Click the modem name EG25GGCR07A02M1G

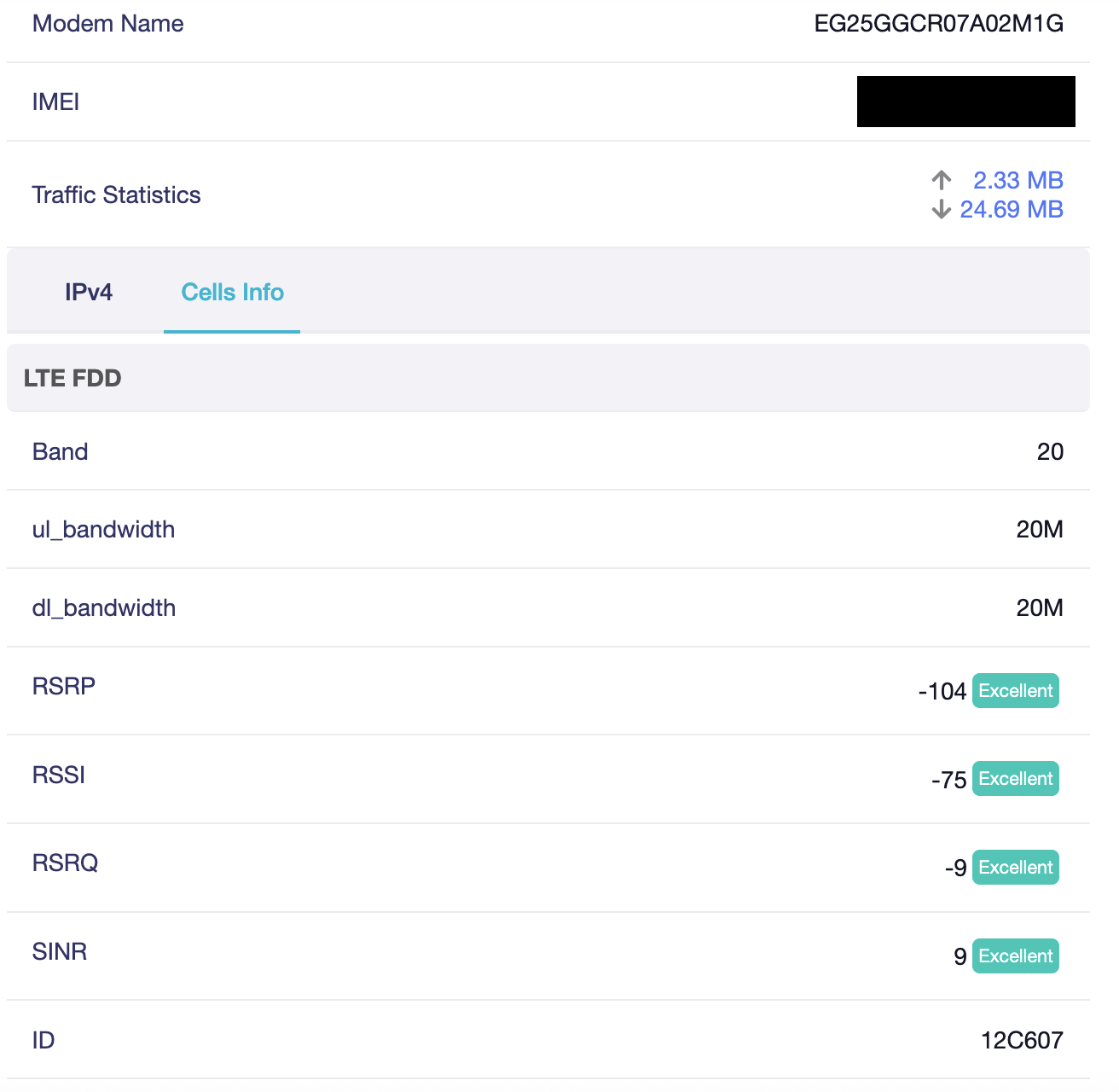938,24
